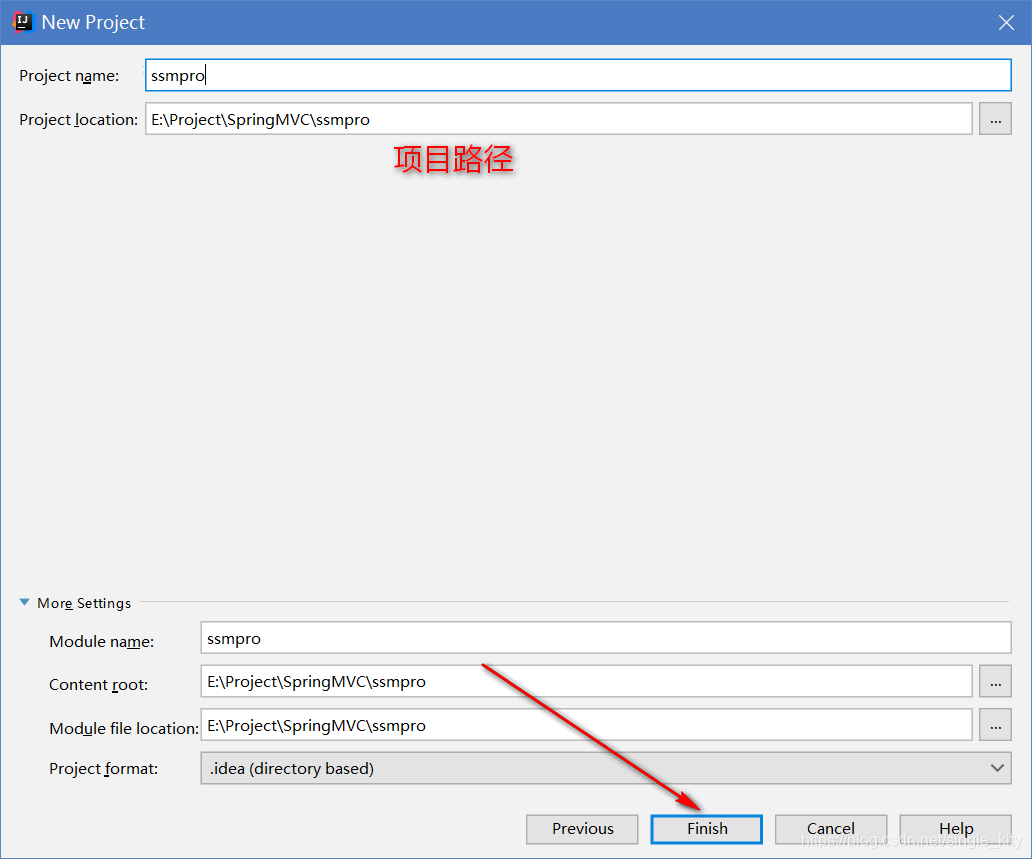The height and width of the screenshot is (859, 1032).
Task: Browse for Module file location folder
Action: (x=995, y=725)
